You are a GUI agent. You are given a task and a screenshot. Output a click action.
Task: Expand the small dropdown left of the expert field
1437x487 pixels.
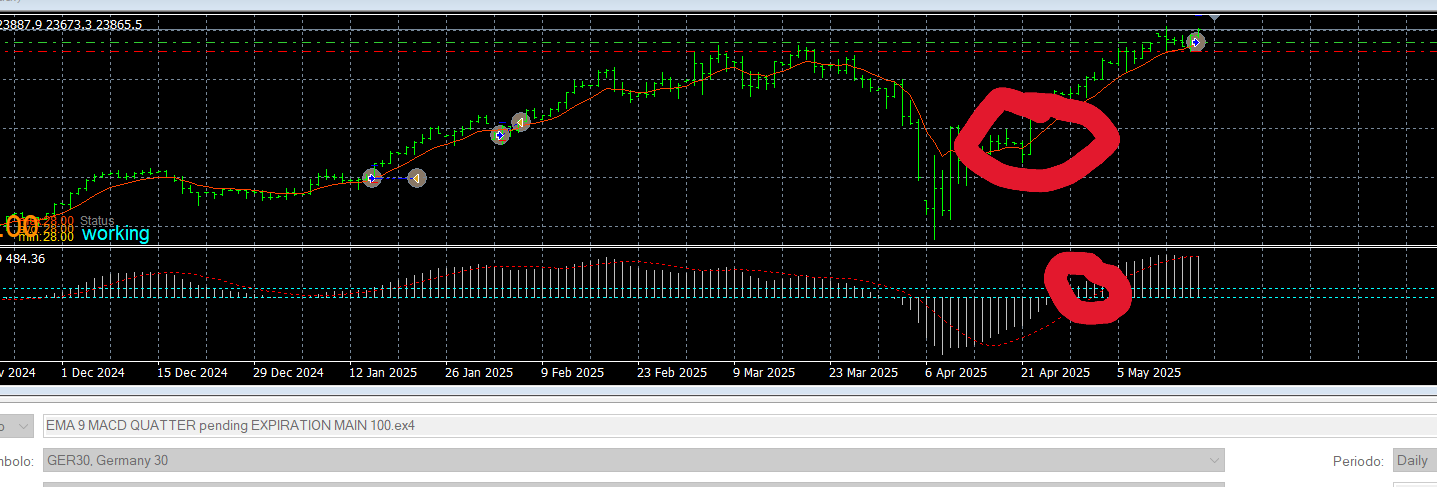click(17, 425)
